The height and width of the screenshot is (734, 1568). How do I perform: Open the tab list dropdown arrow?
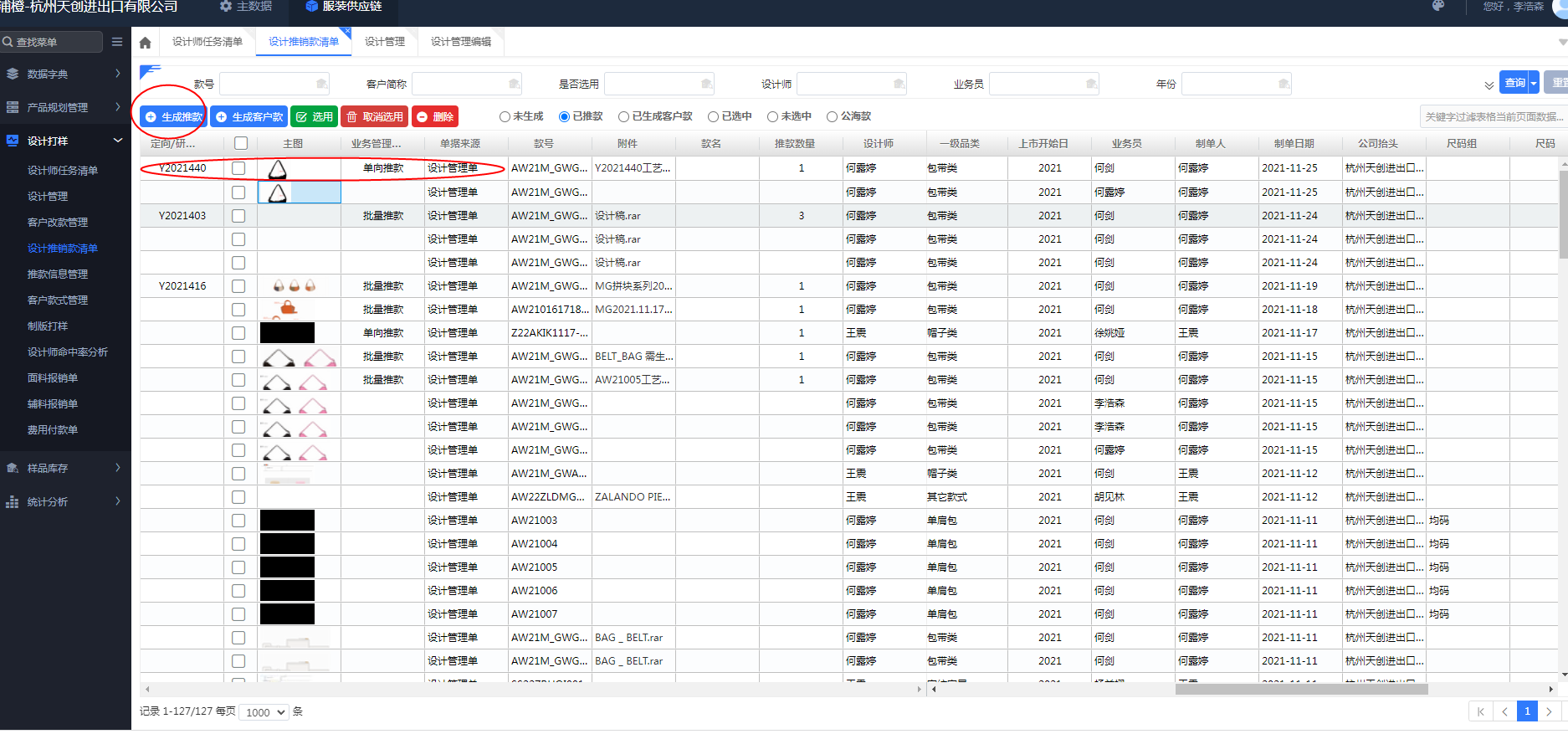click(x=1562, y=42)
